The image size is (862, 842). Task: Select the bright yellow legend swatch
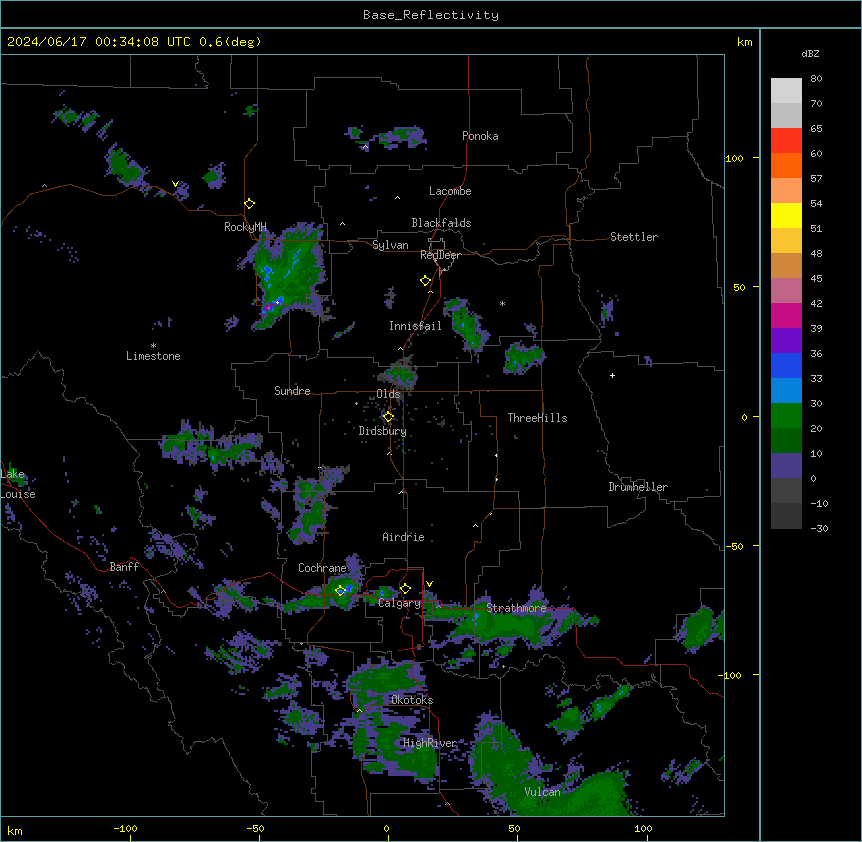pos(786,215)
